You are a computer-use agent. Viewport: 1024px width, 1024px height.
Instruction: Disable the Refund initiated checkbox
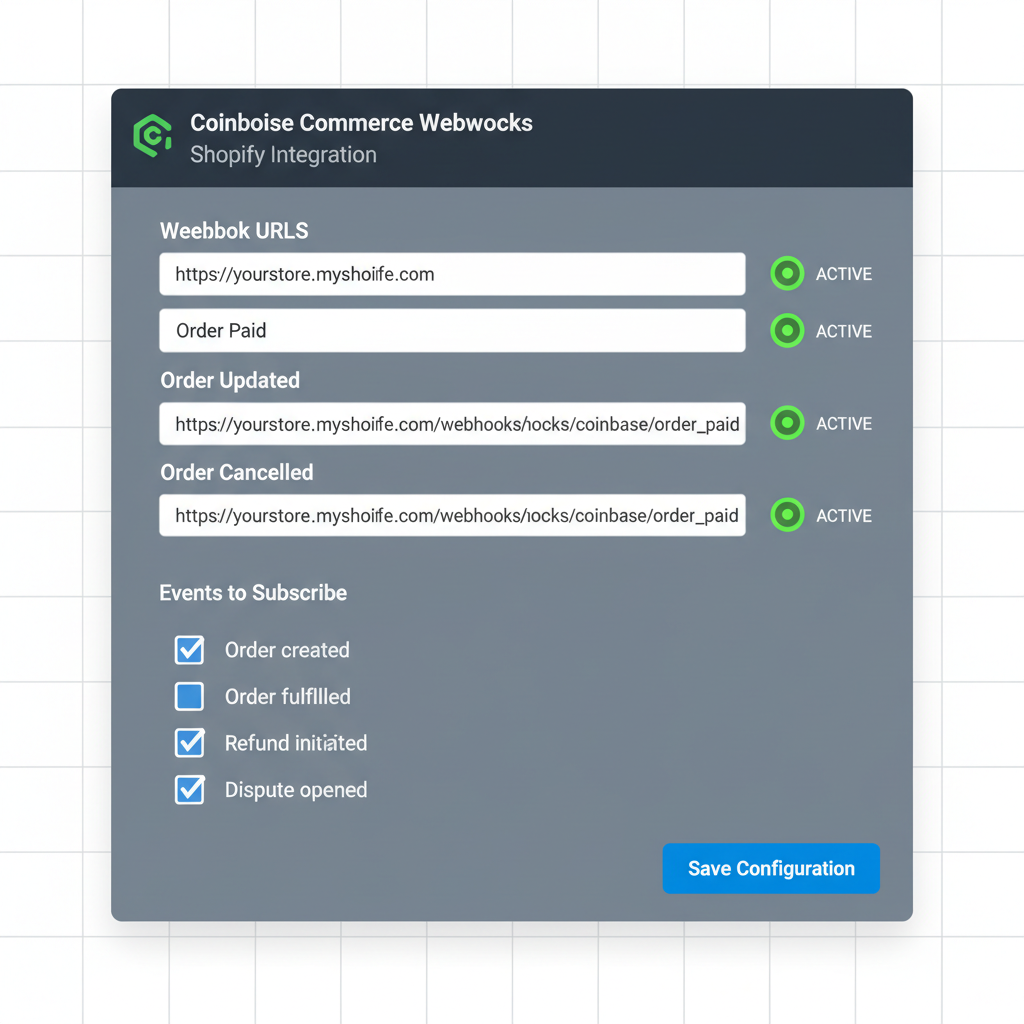pyautogui.click(x=189, y=743)
